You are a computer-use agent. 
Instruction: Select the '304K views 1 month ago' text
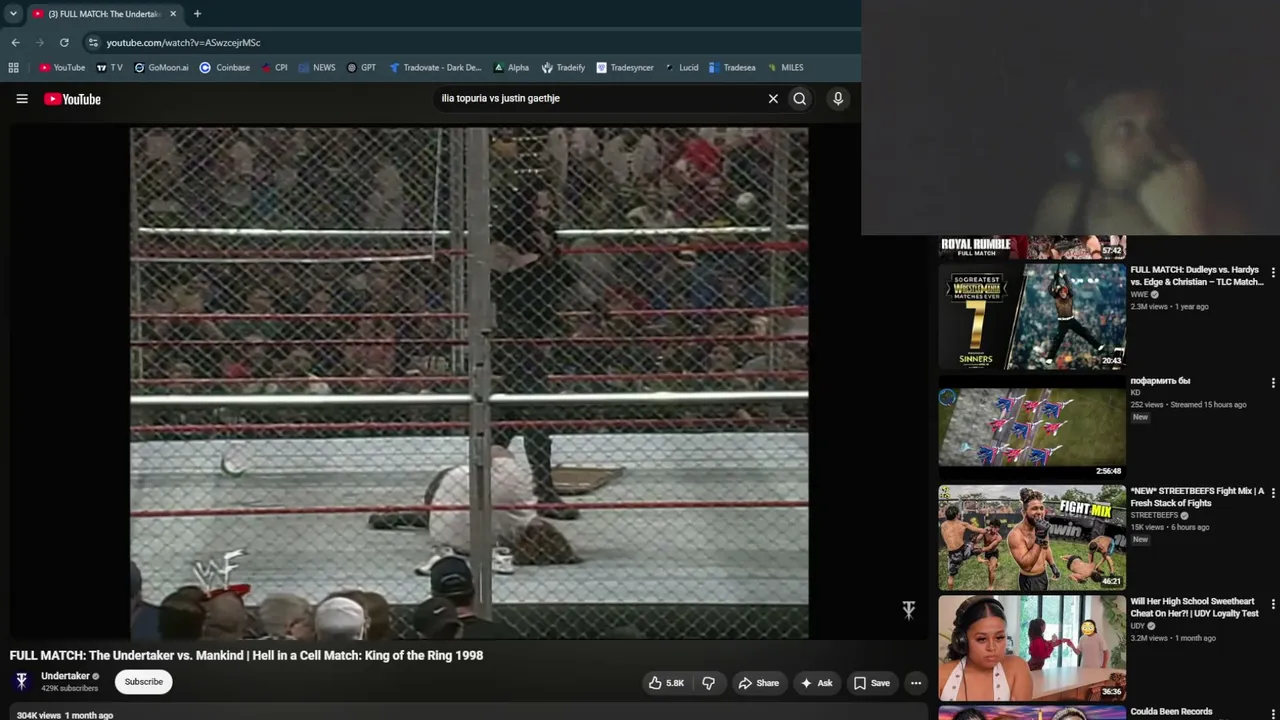pyautogui.click(x=65, y=715)
